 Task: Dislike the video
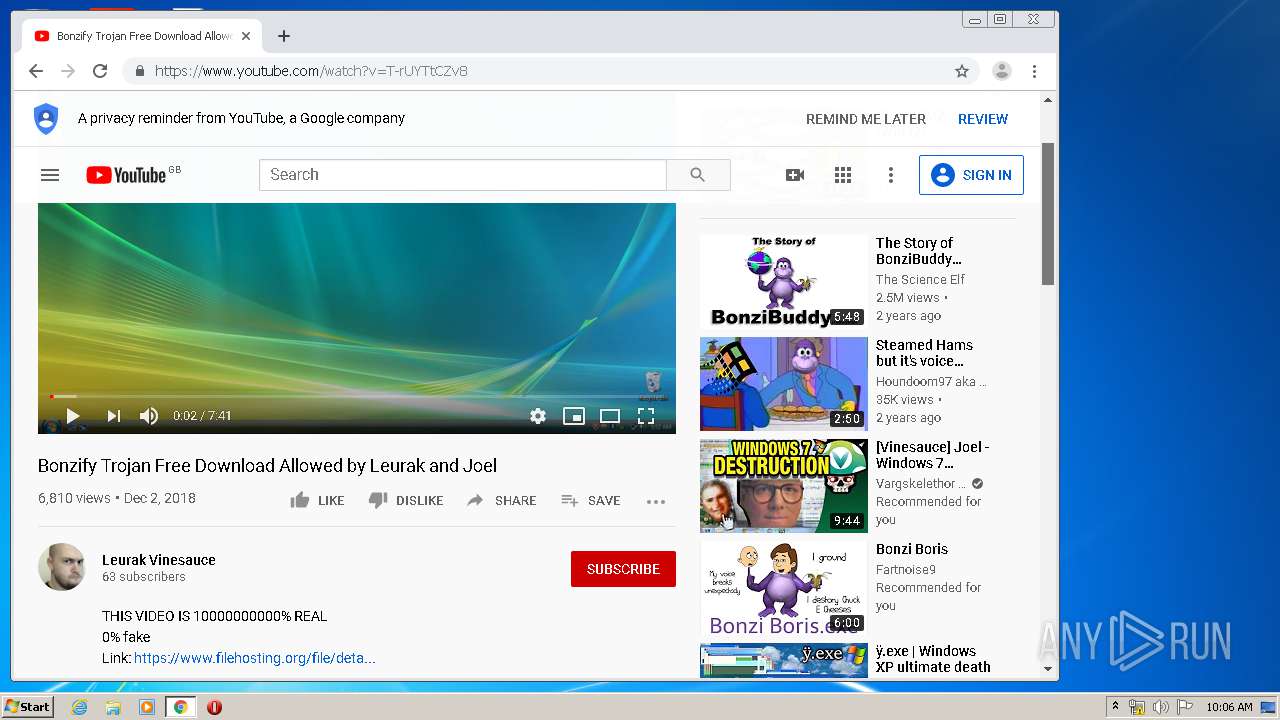click(x=406, y=501)
